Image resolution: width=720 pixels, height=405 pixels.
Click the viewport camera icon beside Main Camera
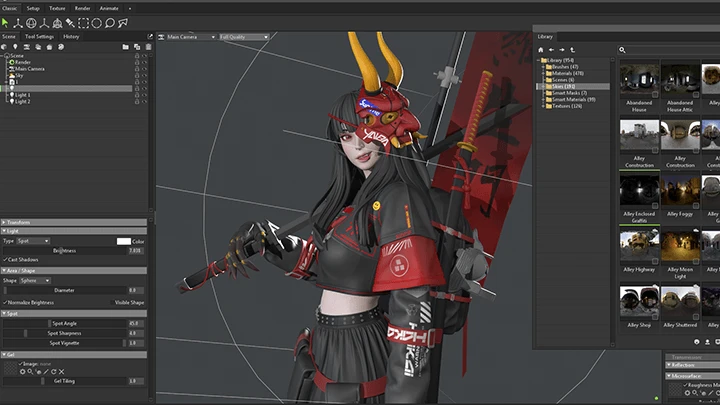[161, 37]
